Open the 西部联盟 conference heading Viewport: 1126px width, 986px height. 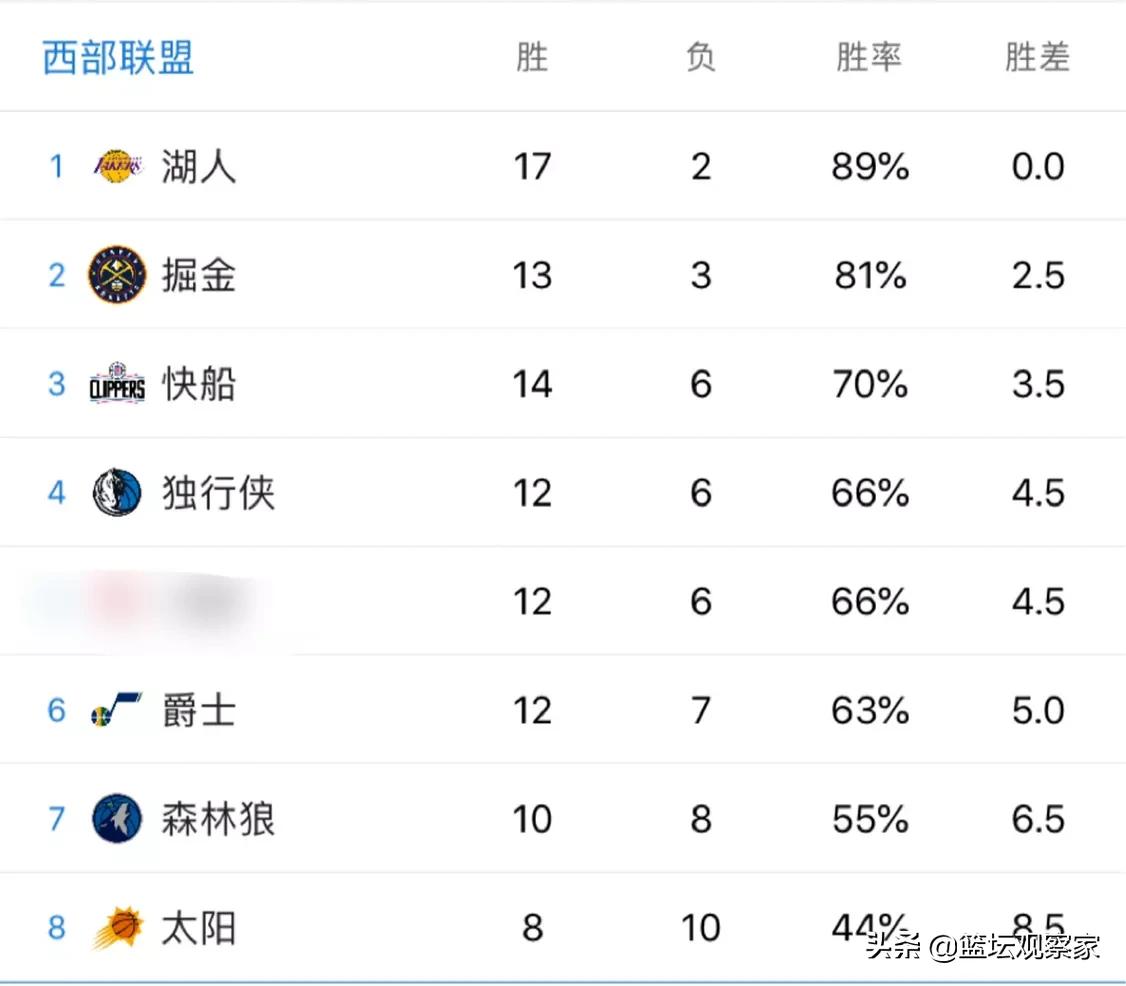click(x=118, y=58)
